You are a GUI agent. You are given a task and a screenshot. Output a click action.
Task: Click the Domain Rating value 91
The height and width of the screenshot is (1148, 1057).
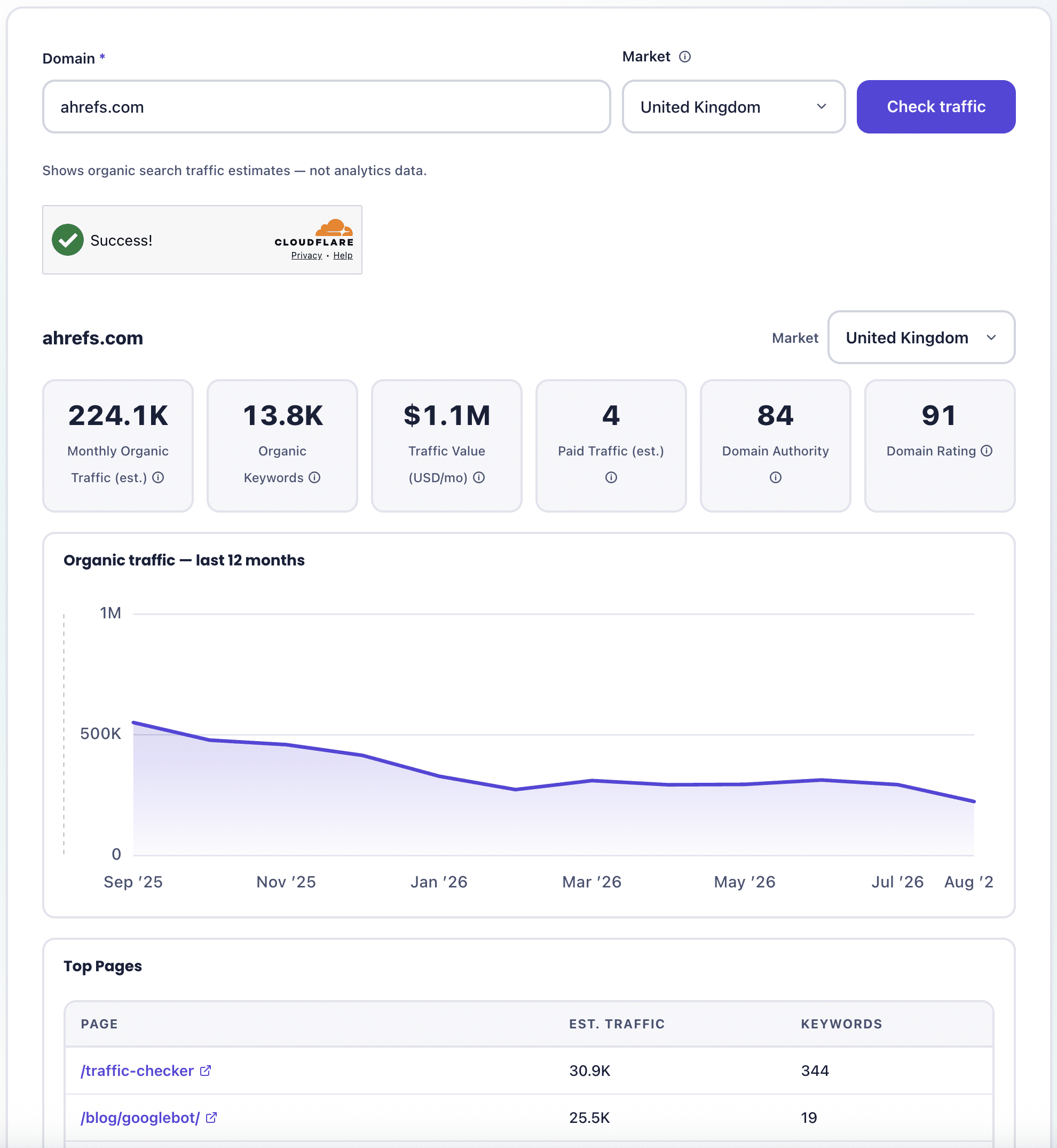coord(939,415)
